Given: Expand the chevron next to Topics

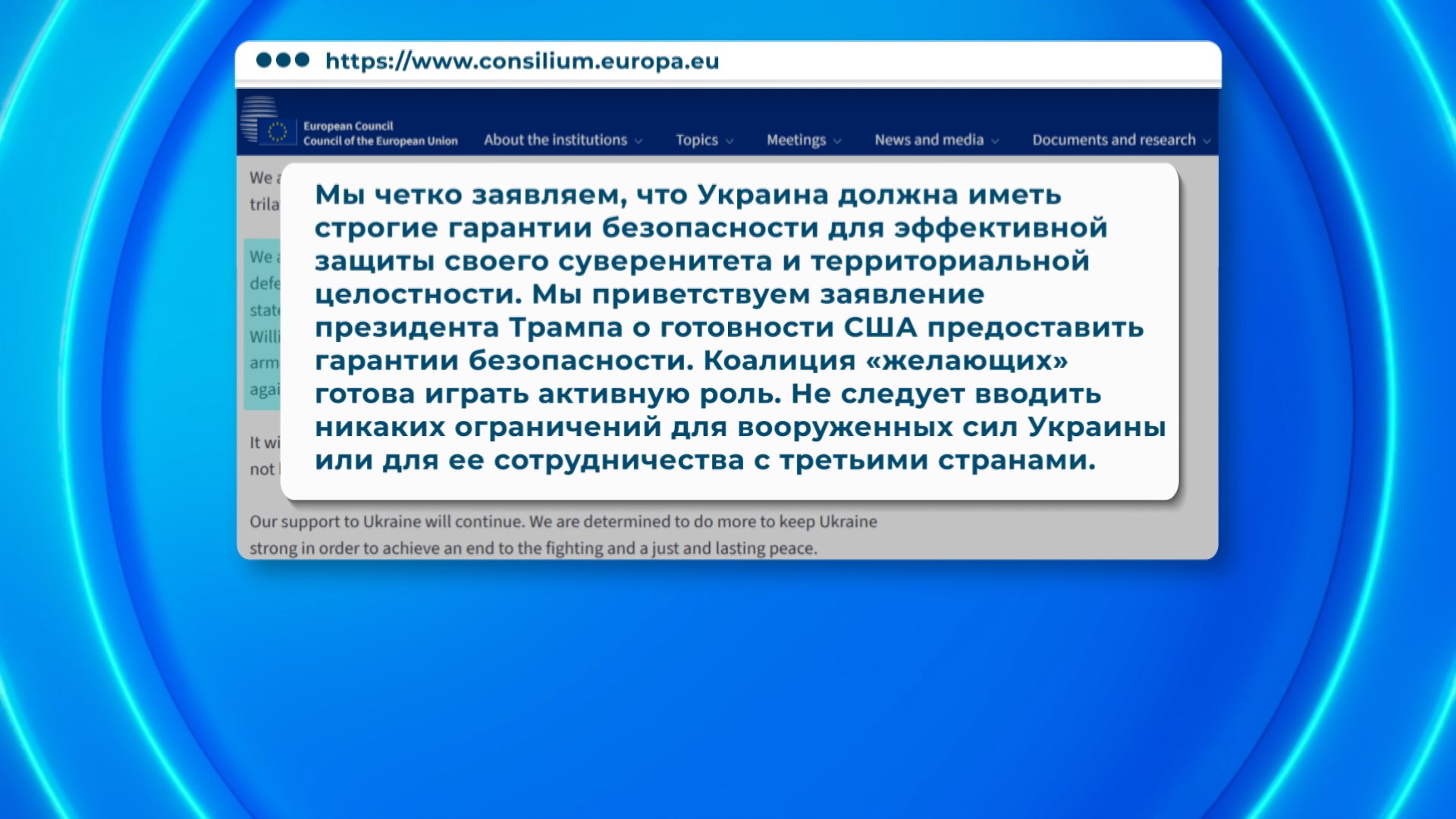Looking at the screenshot, I should coord(730,141).
